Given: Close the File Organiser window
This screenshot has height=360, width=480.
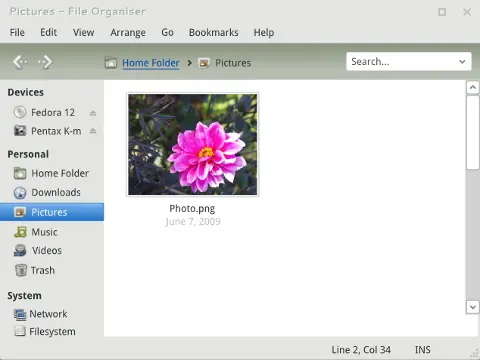Looking at the screenshot, I should tap(467, 12).
